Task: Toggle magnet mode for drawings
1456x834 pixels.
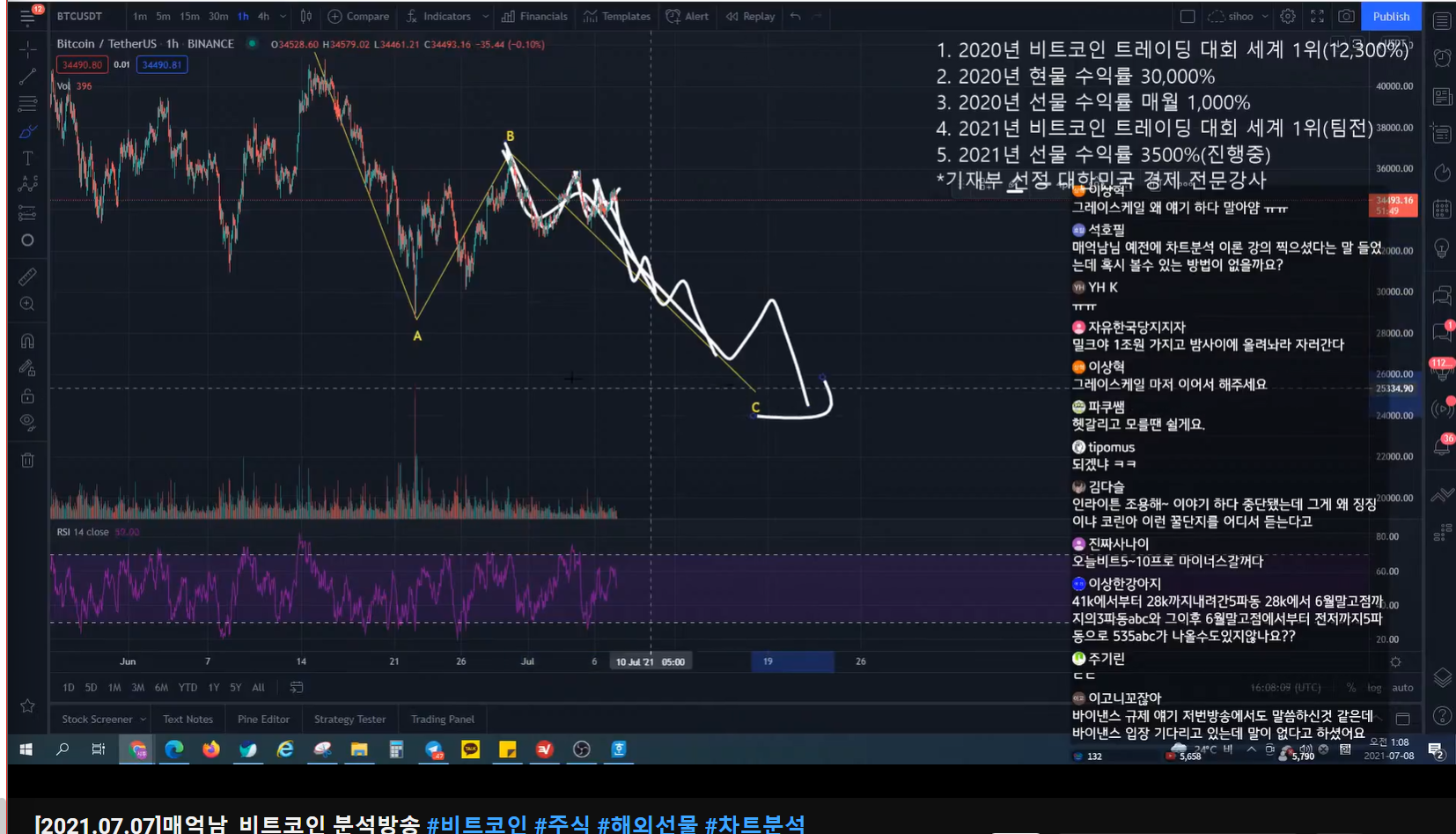Action: 27,341
